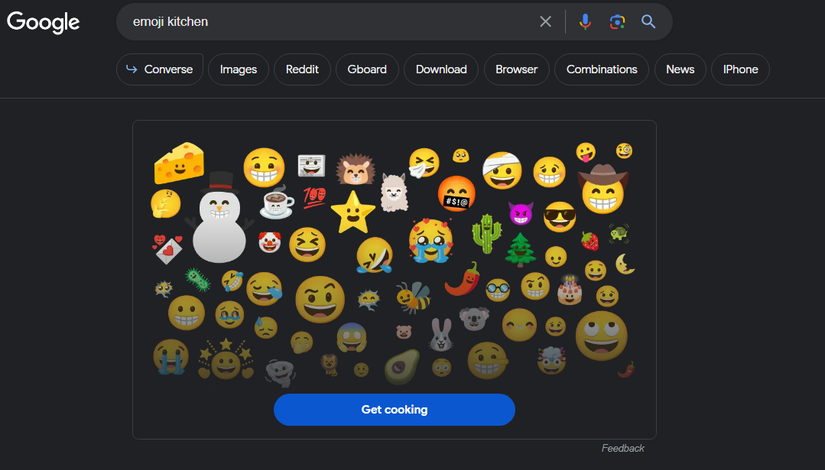
Task: Click the turtle emoji
Action: pyautogui.click(x=619, y=232)
